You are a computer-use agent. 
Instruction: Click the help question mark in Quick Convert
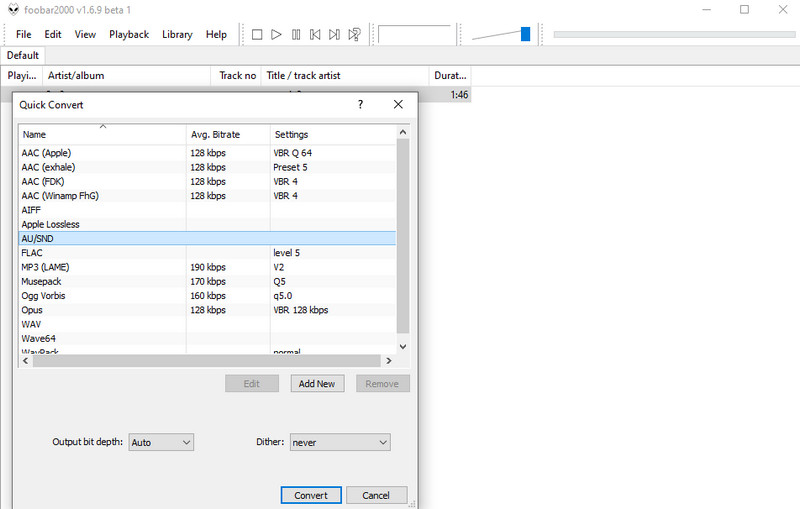coord(360,105)
